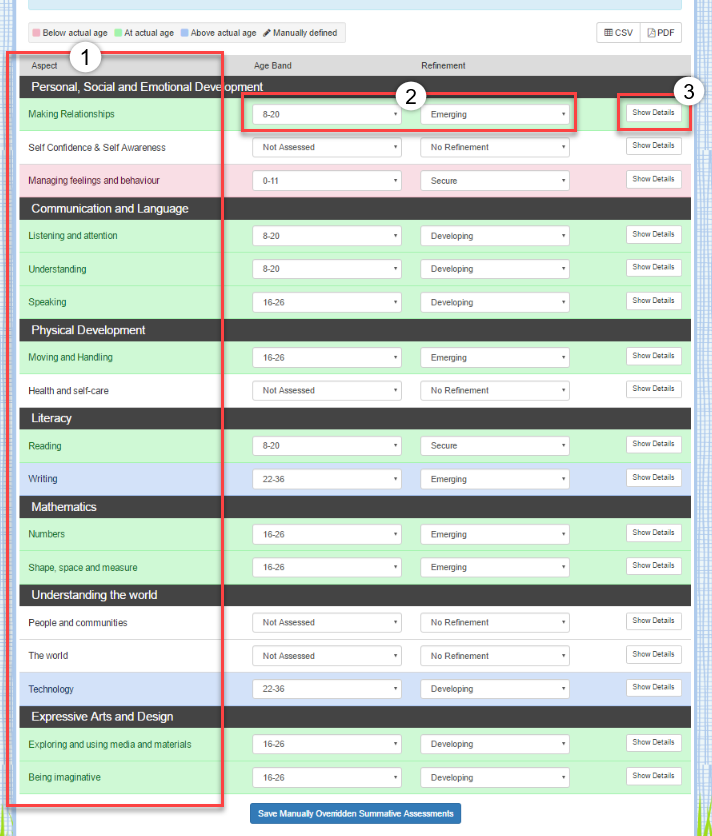The width and height of the screenshot is (712, 836).
Task: Open Age Band dropdown for Listening and attention
Action: pyautogui.click(x=327, y=236)
